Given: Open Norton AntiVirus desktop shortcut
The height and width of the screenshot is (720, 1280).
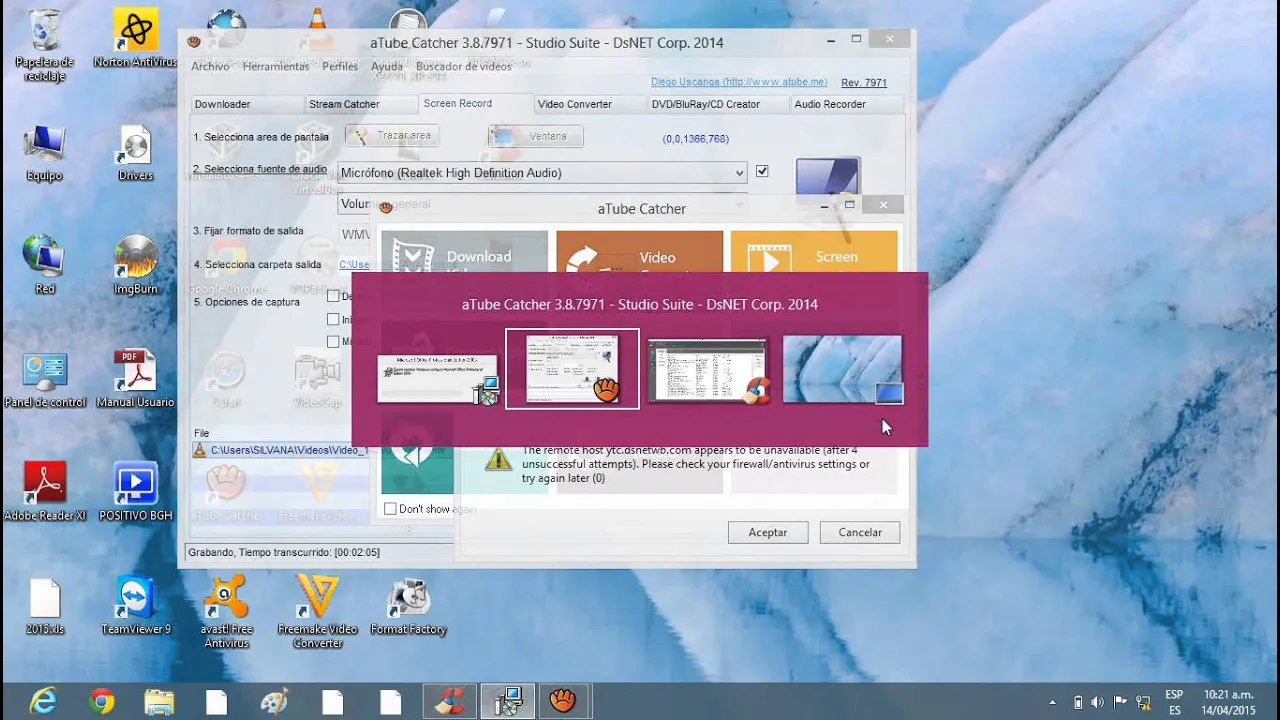Looking at the screenshot, I should pyautogui.click(x=135, y=40).
